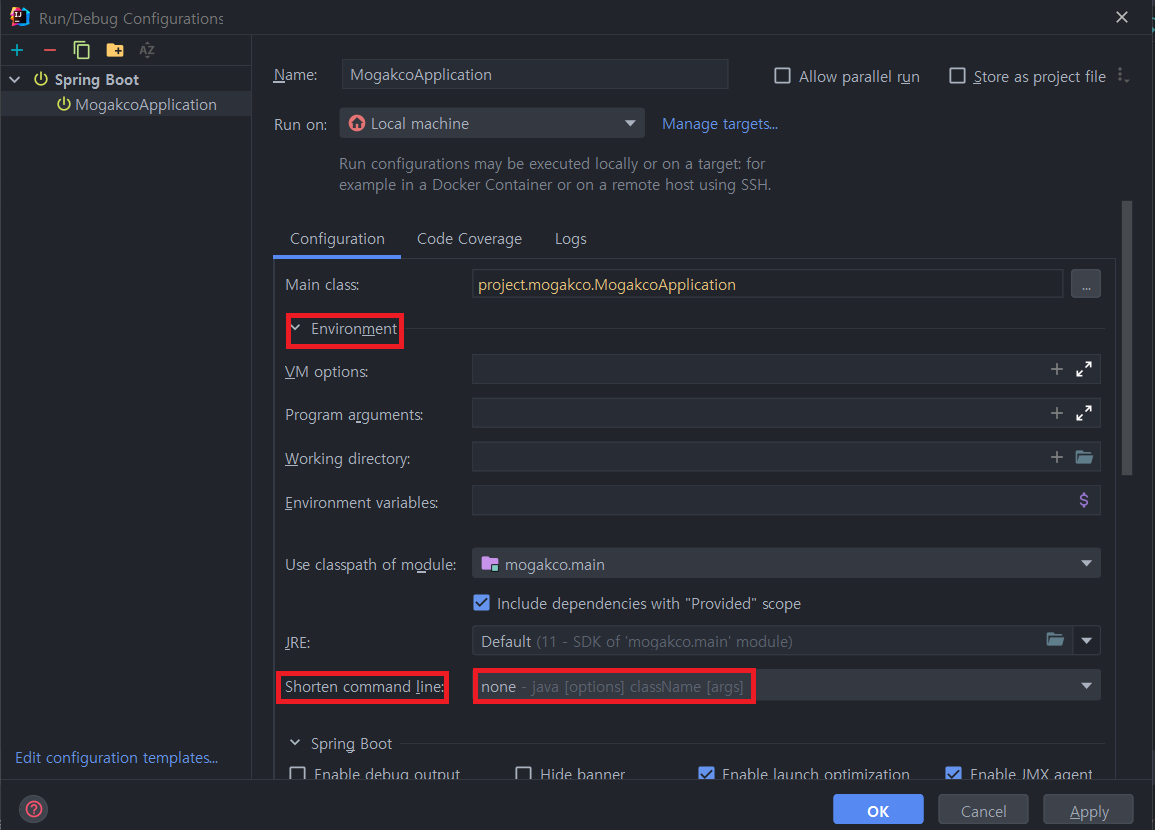This screenshot has height=830, width=1155.
Task: Open the help question mark icon
Action: [x=34, y=809]
